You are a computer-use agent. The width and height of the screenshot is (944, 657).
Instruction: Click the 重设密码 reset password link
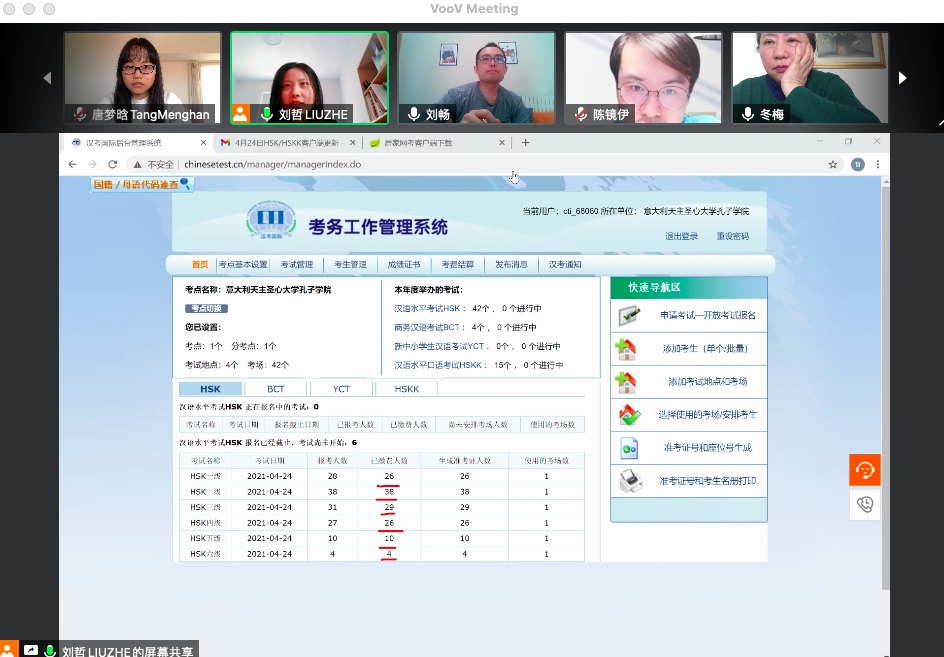point(732,236)
